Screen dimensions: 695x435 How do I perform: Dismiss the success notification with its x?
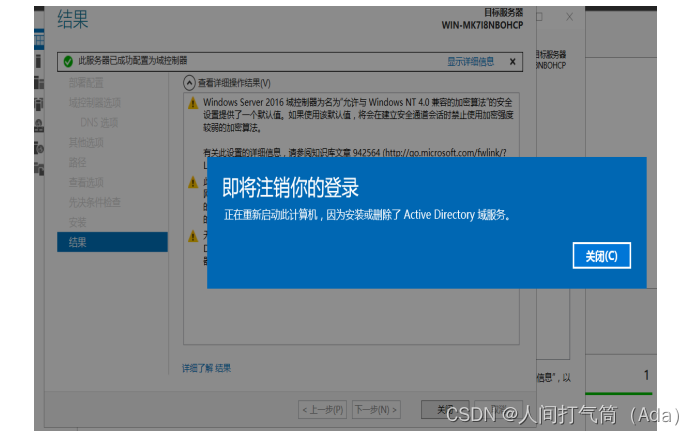[x=512, y=62]
